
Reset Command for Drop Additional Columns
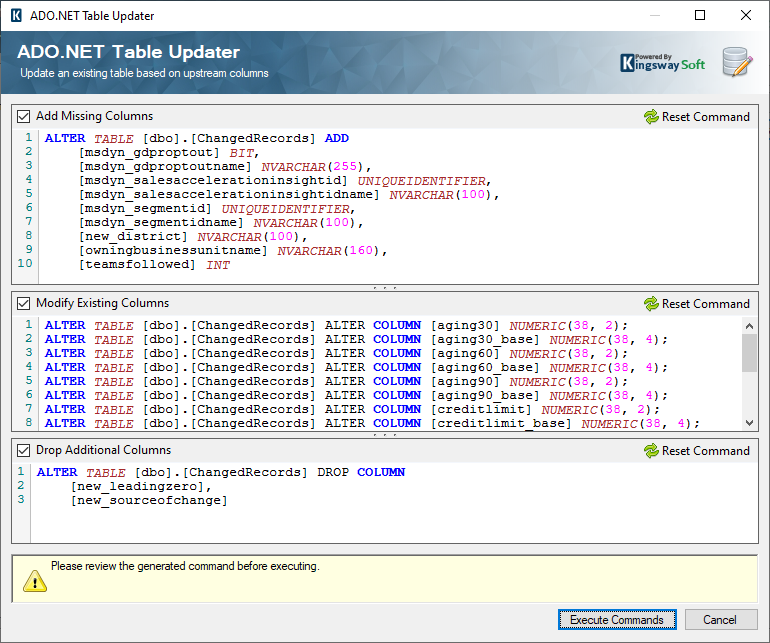click(x=697, y=451)
